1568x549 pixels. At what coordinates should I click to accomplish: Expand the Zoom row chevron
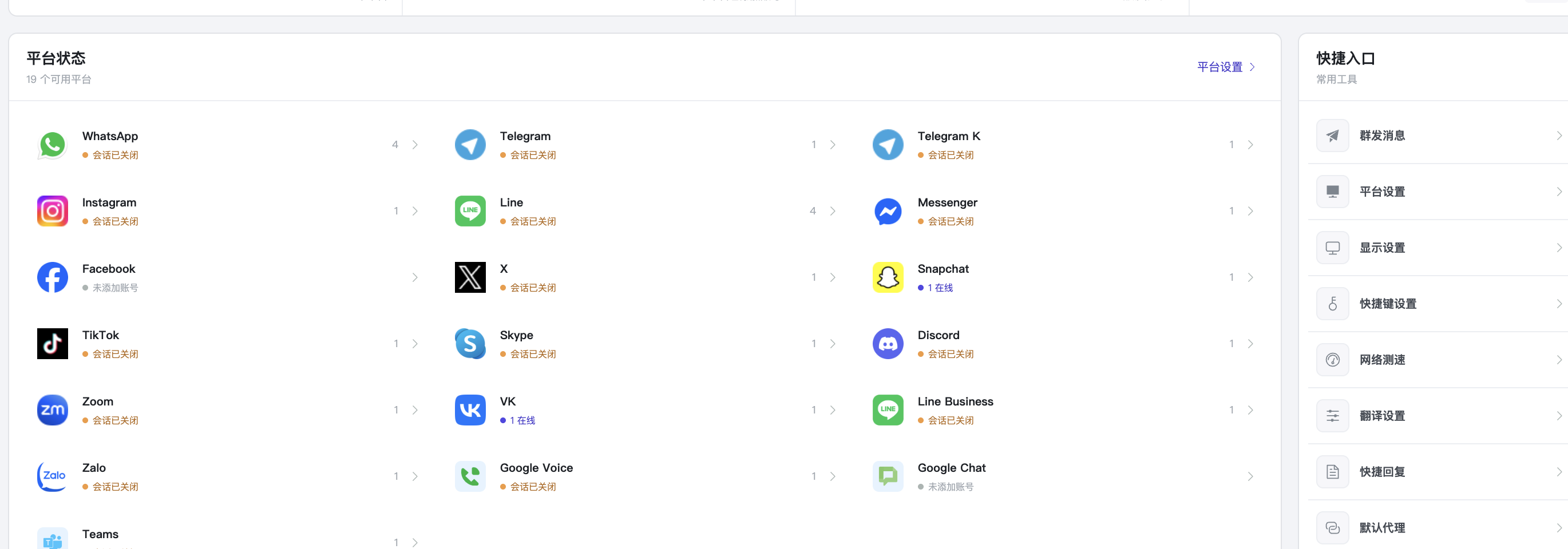click(415, 410)
